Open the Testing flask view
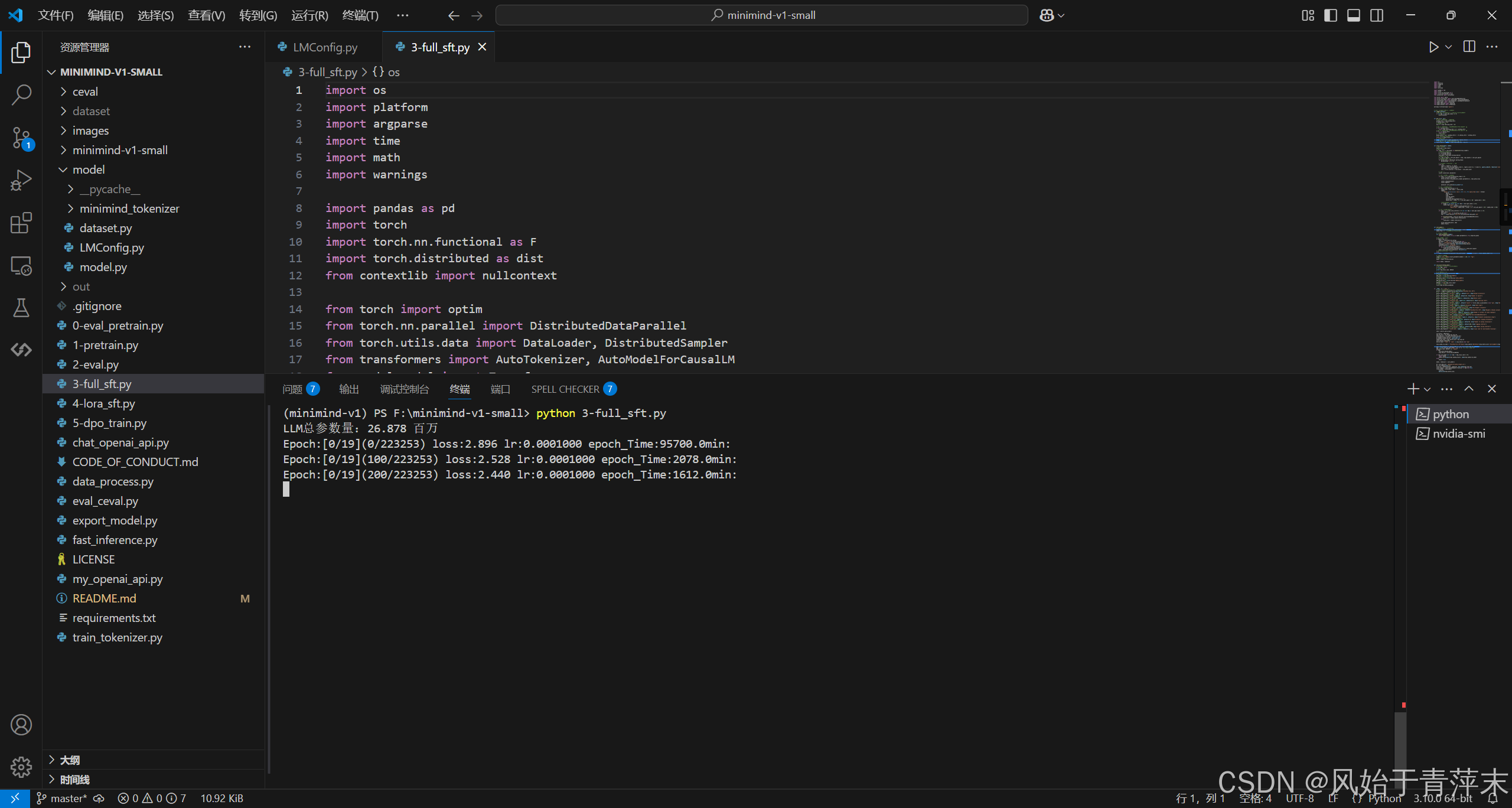 [x=21, y=308]
